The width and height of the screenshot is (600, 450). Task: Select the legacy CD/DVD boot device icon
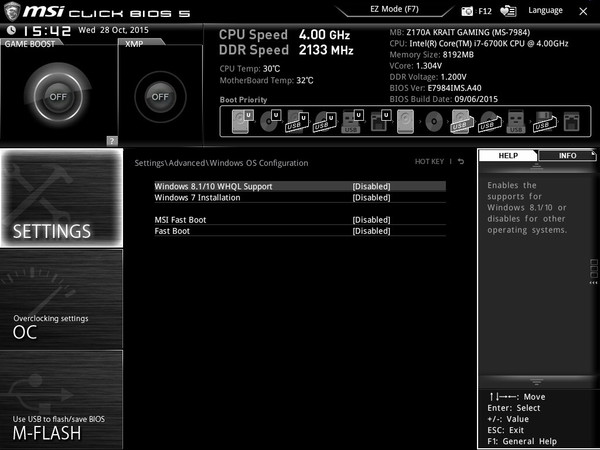[x=434, y=122]
